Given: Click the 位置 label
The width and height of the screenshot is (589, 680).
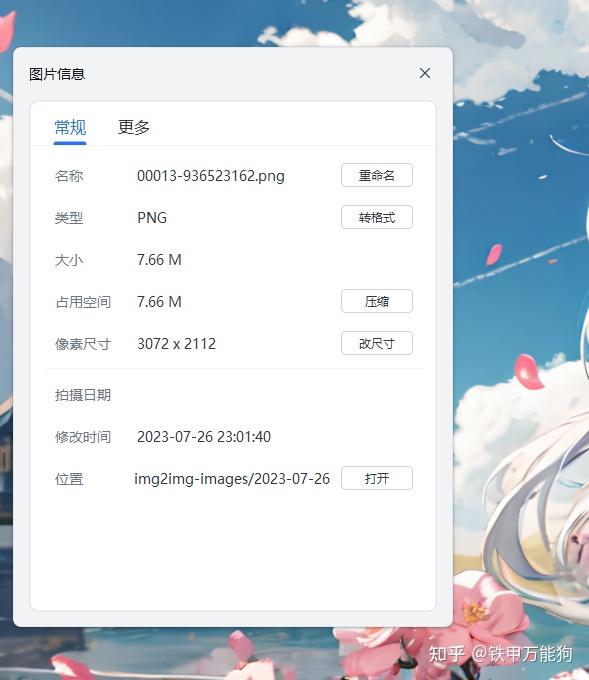Looking at the screenshot, I should pyautogui.click(x=69, y=479).
